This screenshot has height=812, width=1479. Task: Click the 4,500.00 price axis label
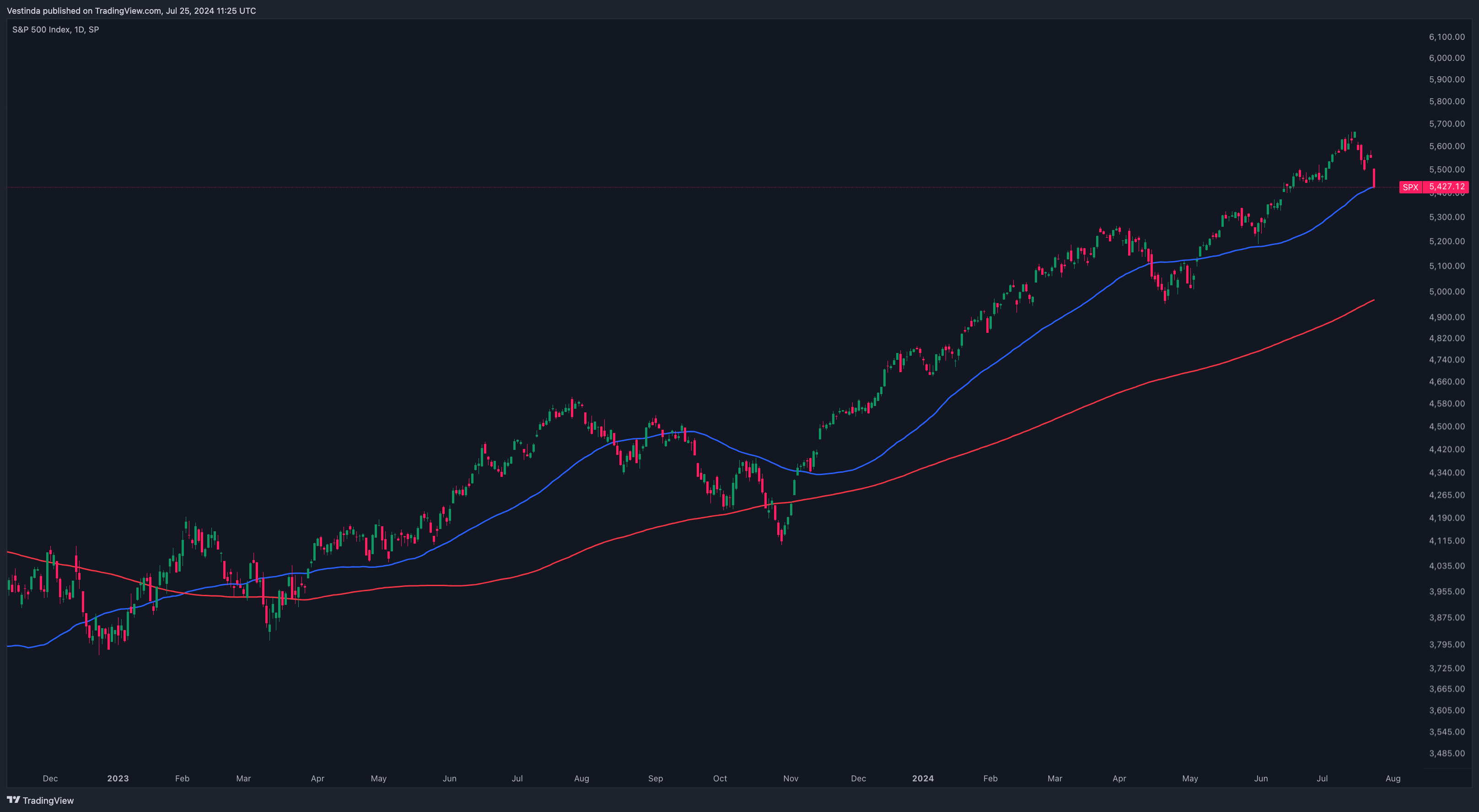pyautogui.click(x=1446, y=427)
